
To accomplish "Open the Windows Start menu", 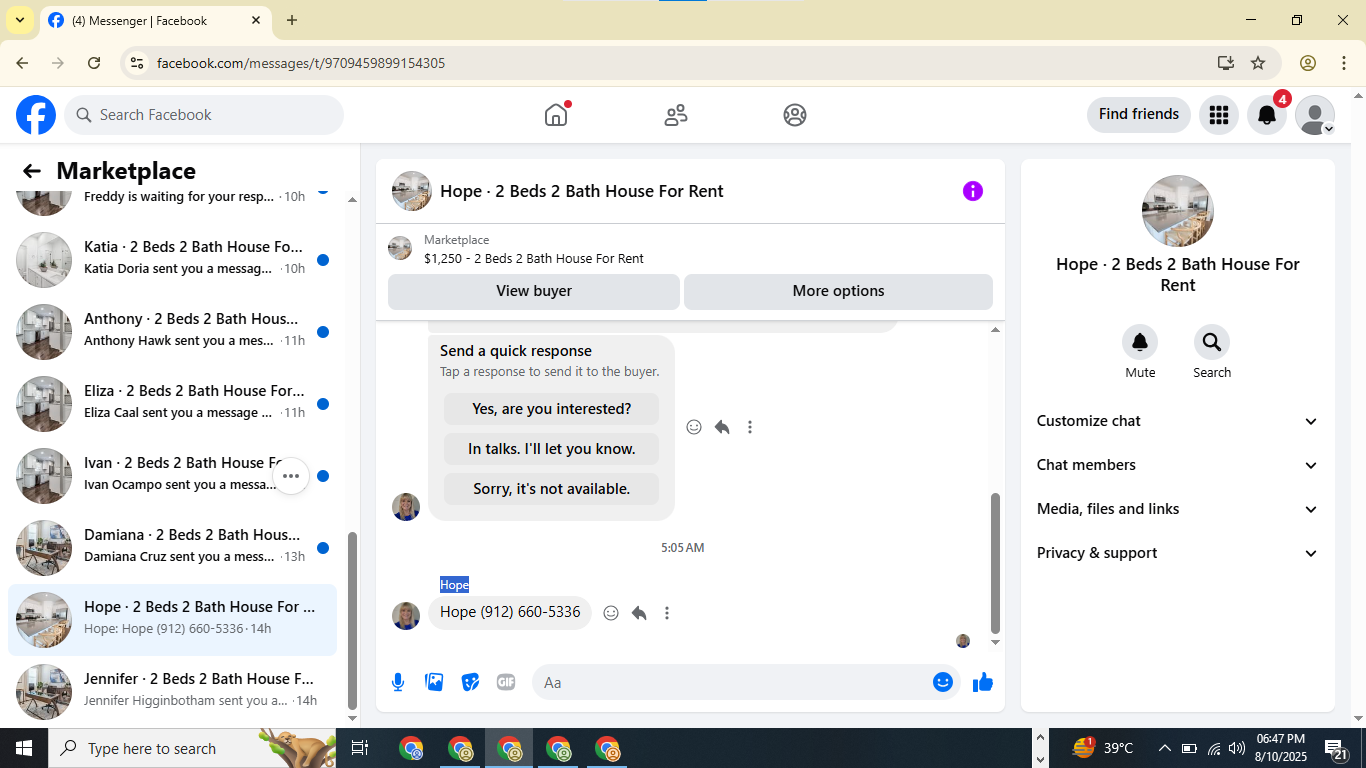I will click(24, 748).
